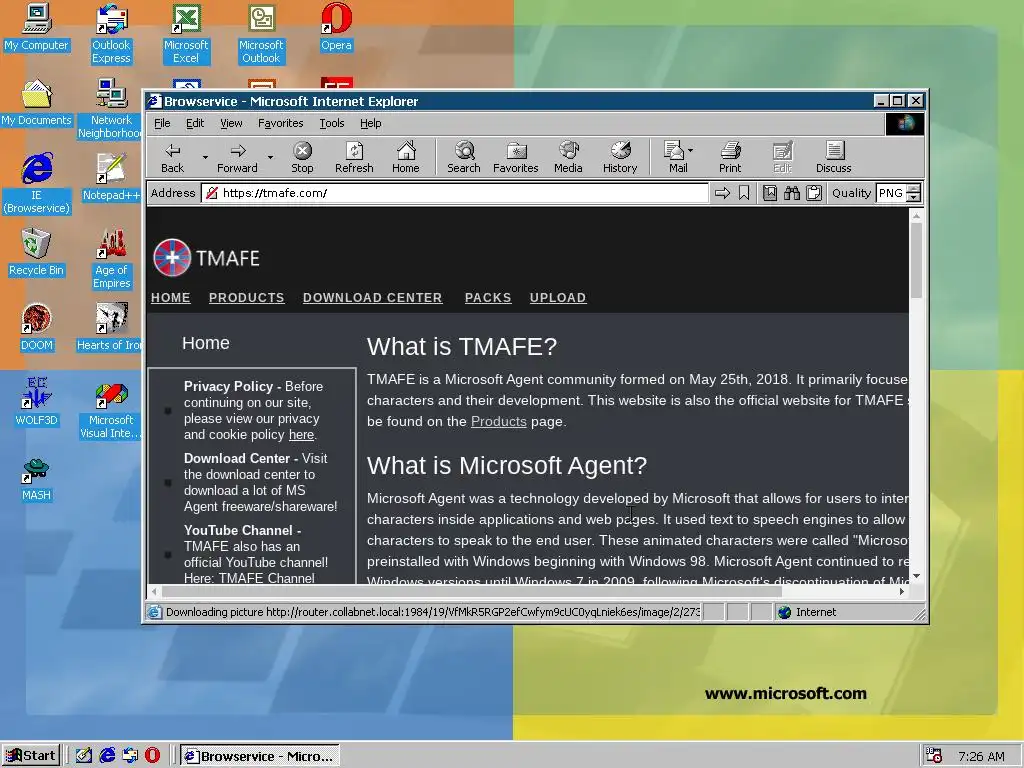Go to Home page via toolbar
Viewport: 1024px width, 768px height.
[406, 157]
